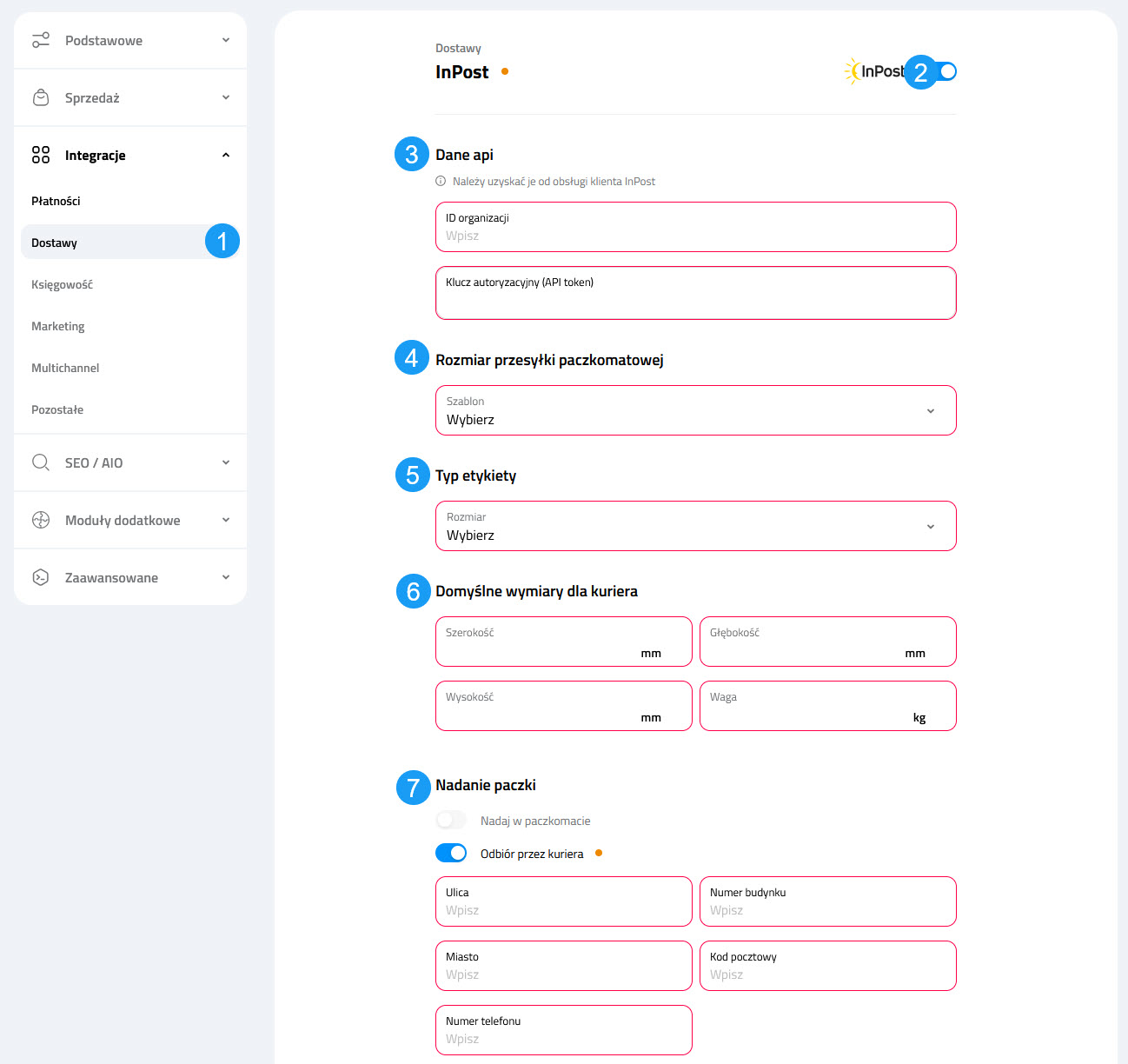The image size is (1128, 1064).
Task: Disable Odbiór przez kuriera switch
Action: pos(451,854)
